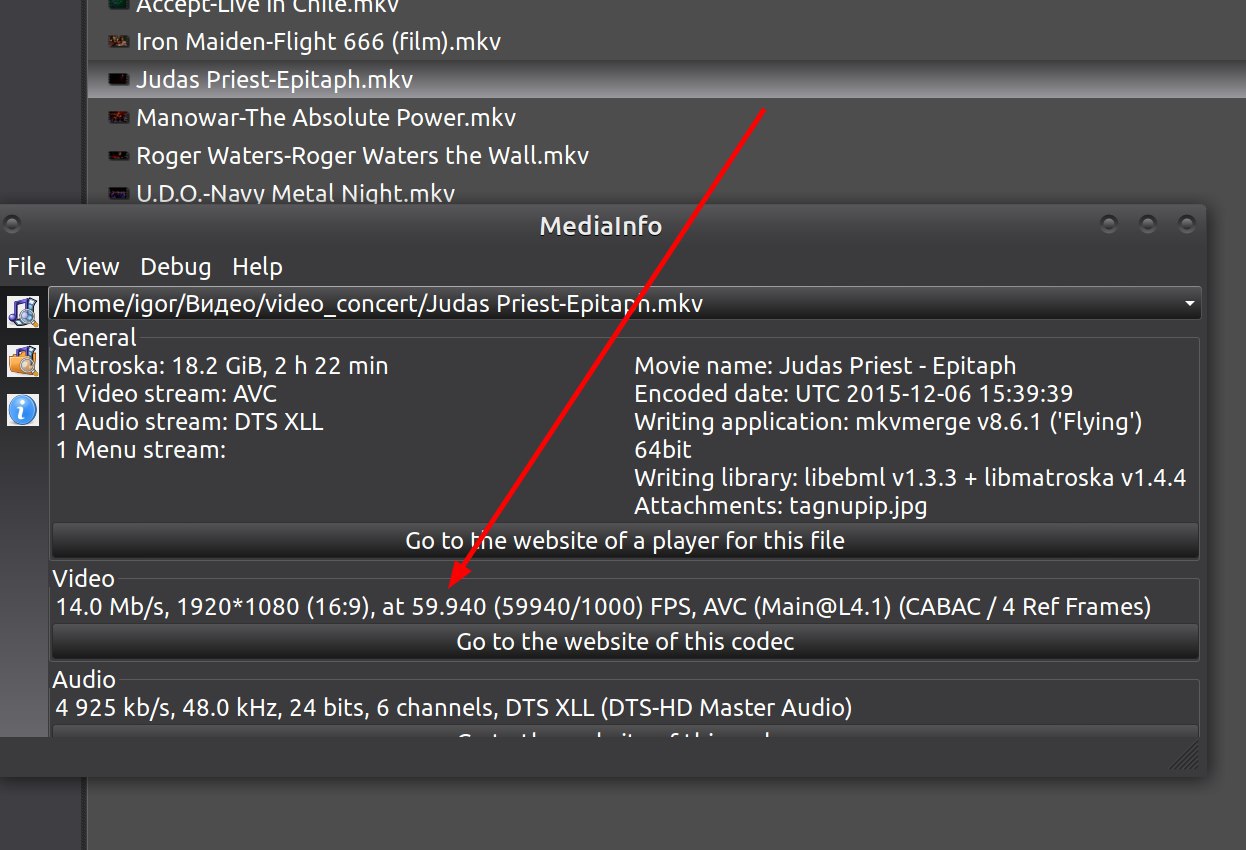This screenshot has height=850, width=1246.
Task: Click the Open Folder icon in MediaInfo sidebar
Action: coord(23,361)
